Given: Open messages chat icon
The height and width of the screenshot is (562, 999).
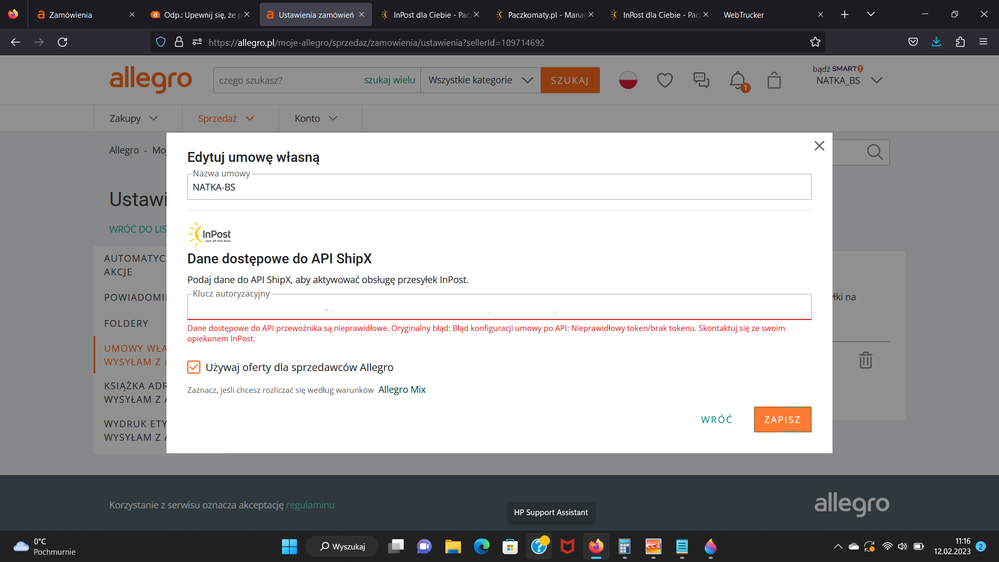Looking at the screenshot, I should 701,80.
